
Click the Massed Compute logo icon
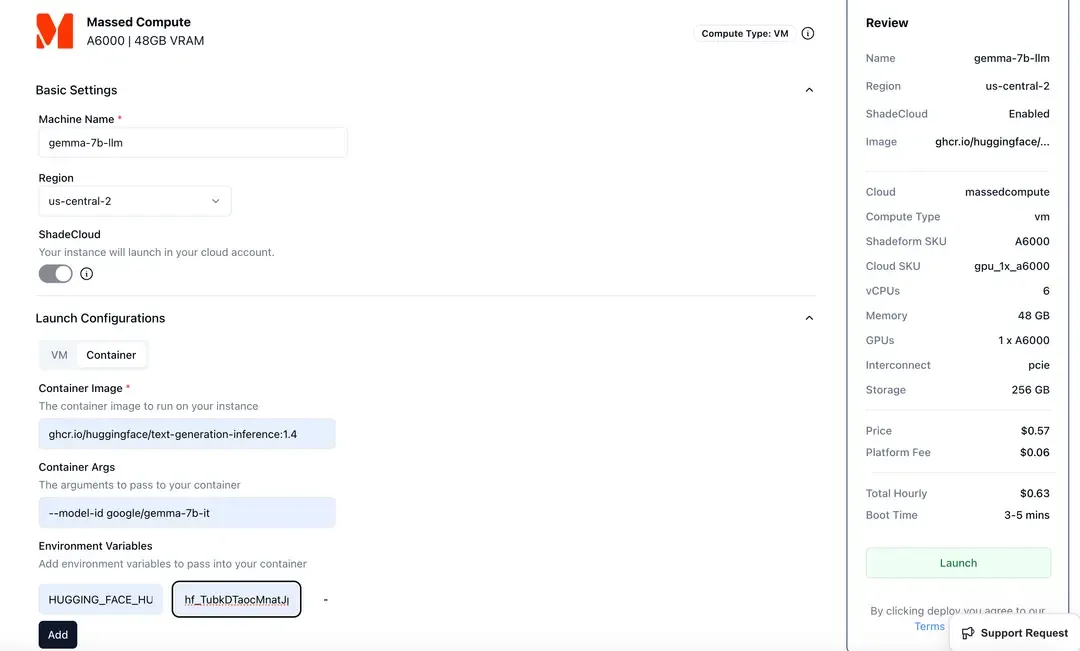click(x=54, y=31)
